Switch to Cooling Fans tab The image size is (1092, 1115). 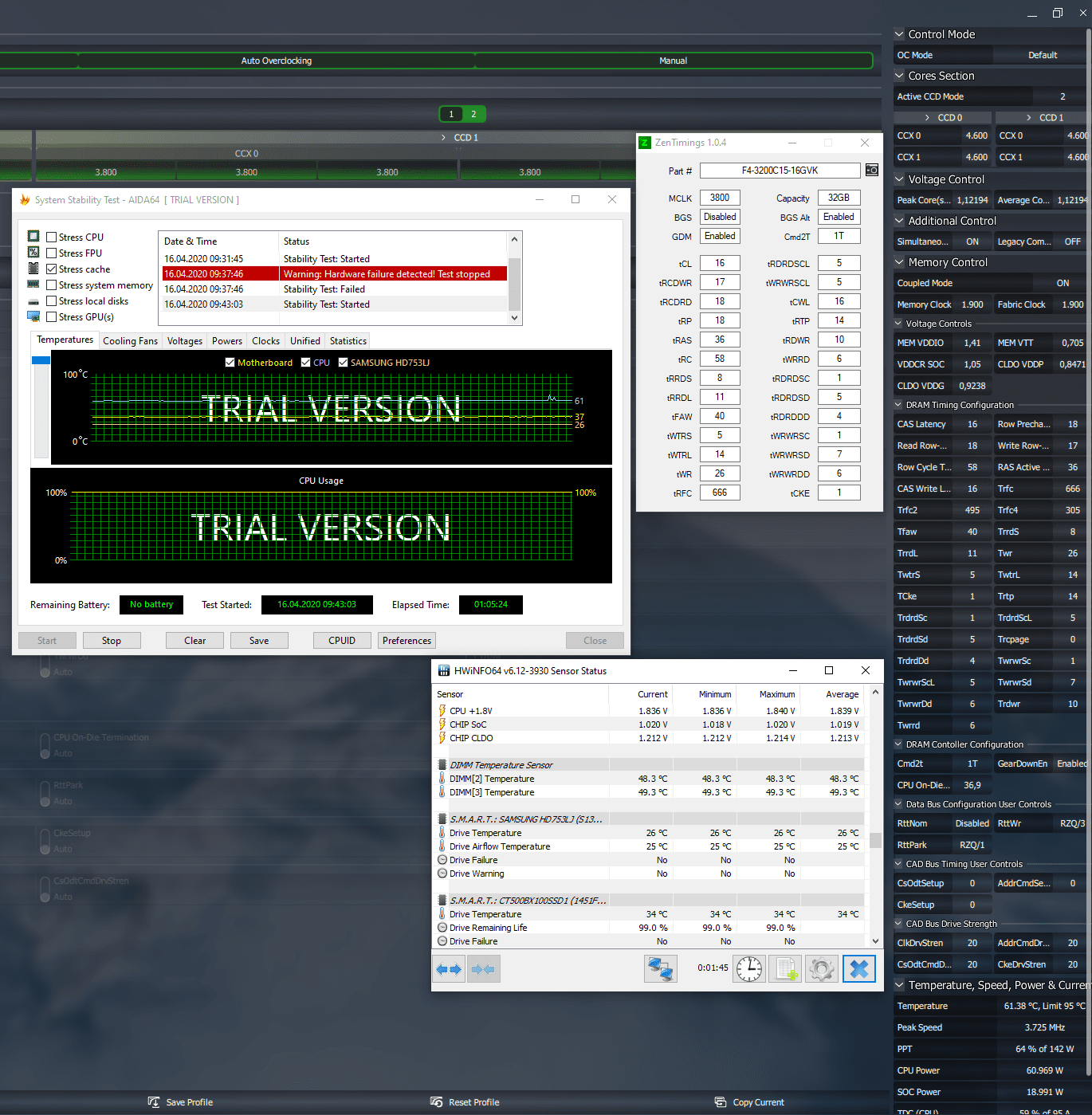(x=130, y=341)
